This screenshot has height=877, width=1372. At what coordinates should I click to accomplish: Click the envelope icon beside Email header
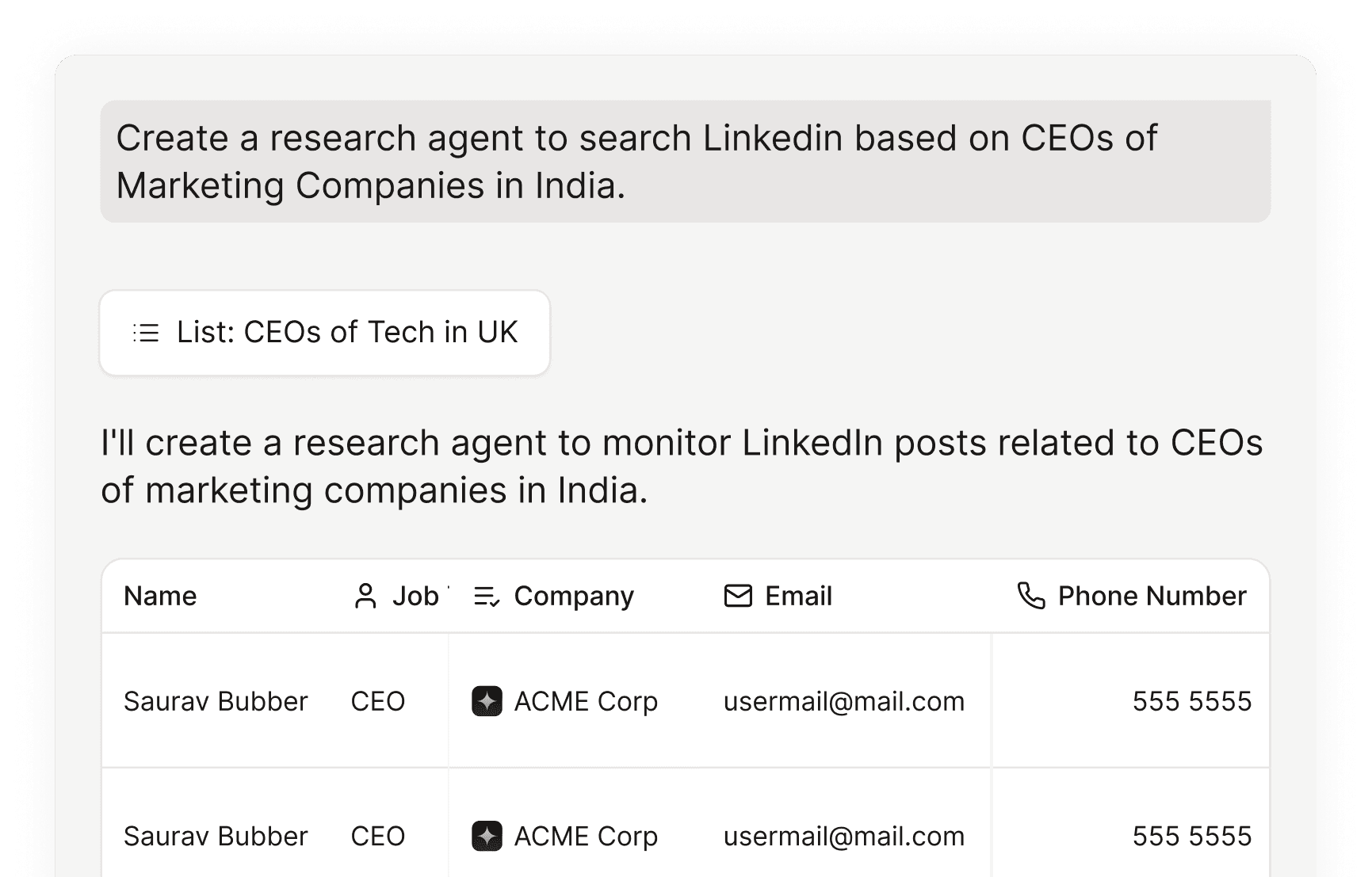(738, 596)
